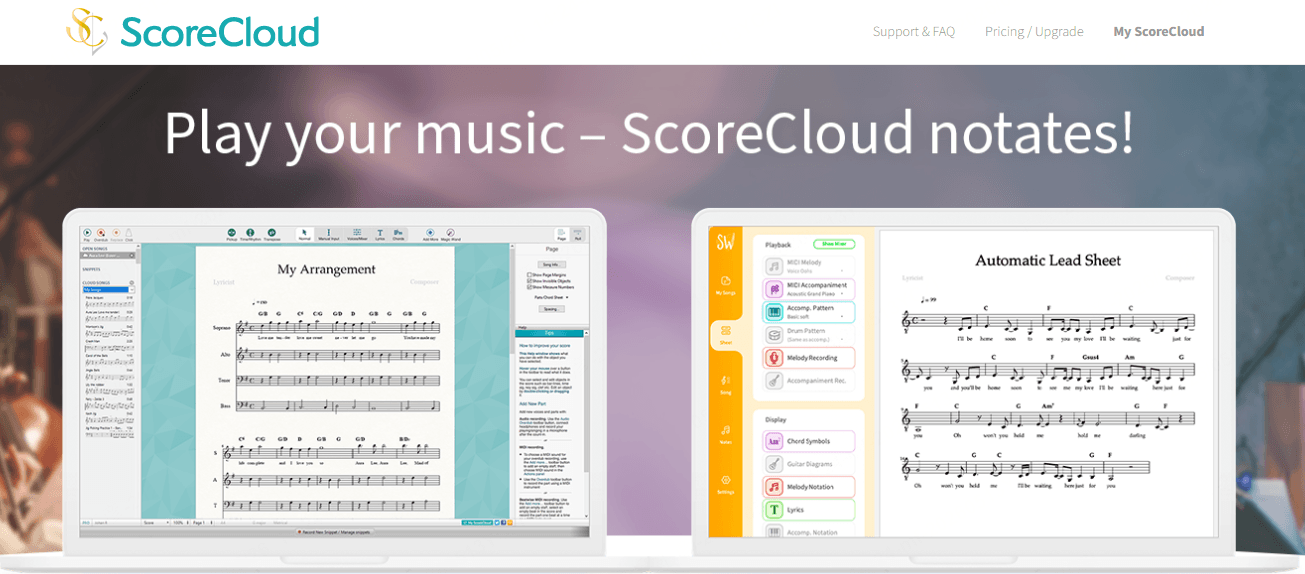Image resolution: width=1305 pixels, height=574 pixels.
Task: Click the Time/Rhythm tool icon
Action: (250, 235)
